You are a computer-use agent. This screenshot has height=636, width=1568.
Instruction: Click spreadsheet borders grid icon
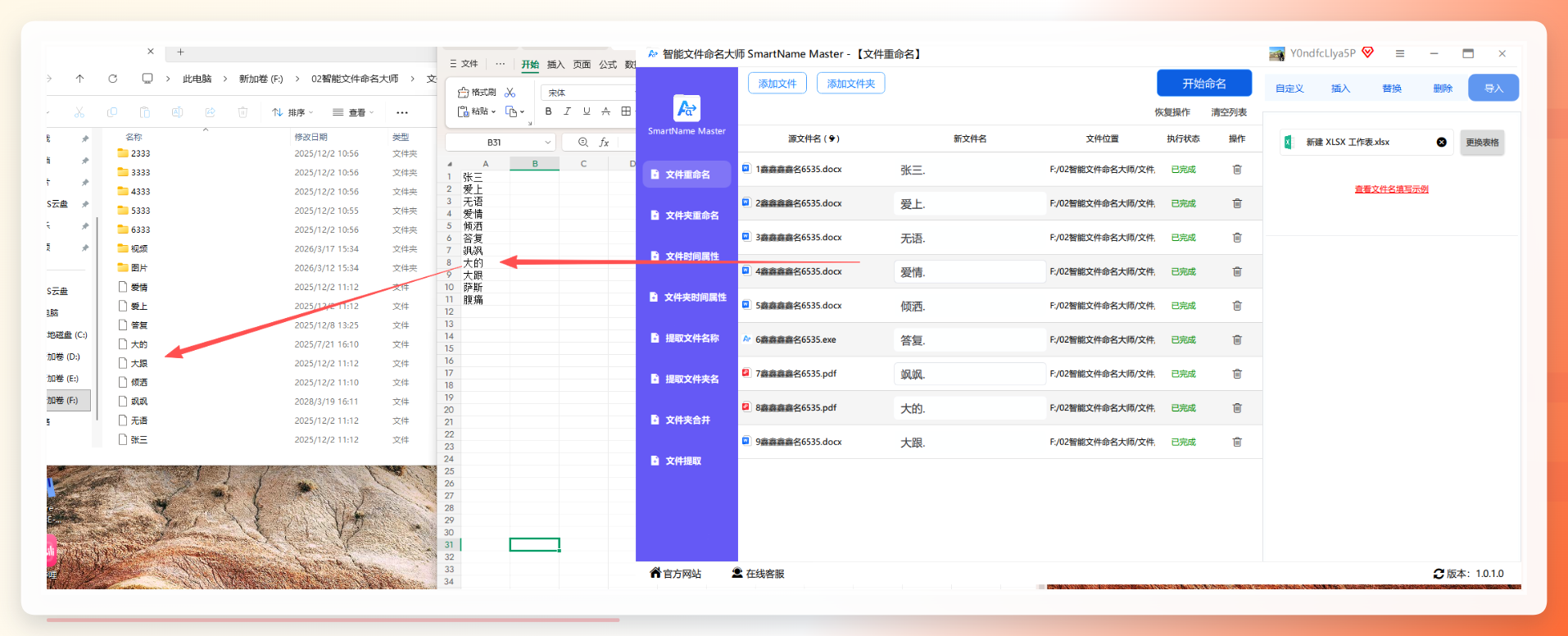coord(626,111)
